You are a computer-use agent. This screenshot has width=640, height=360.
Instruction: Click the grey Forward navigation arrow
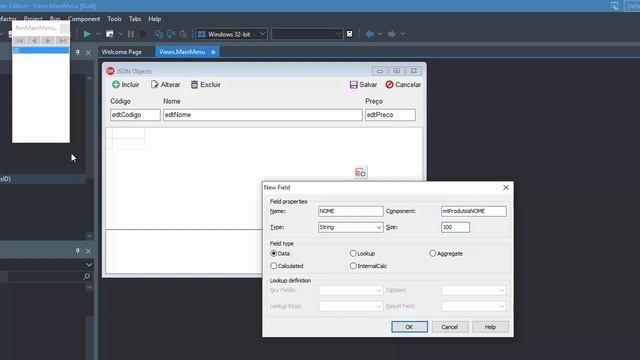(391, 34)
